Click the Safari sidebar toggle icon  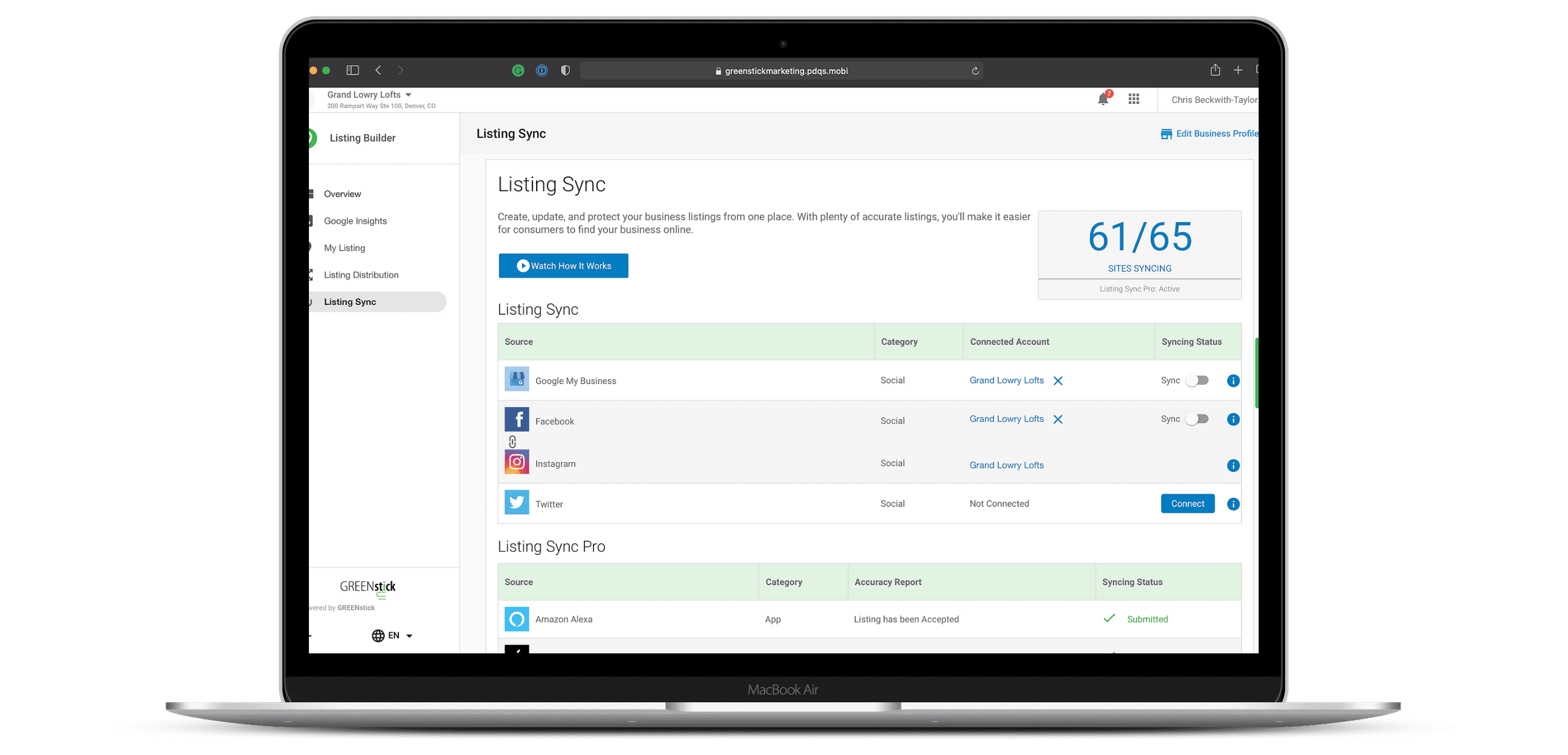(x=353, y=71)
